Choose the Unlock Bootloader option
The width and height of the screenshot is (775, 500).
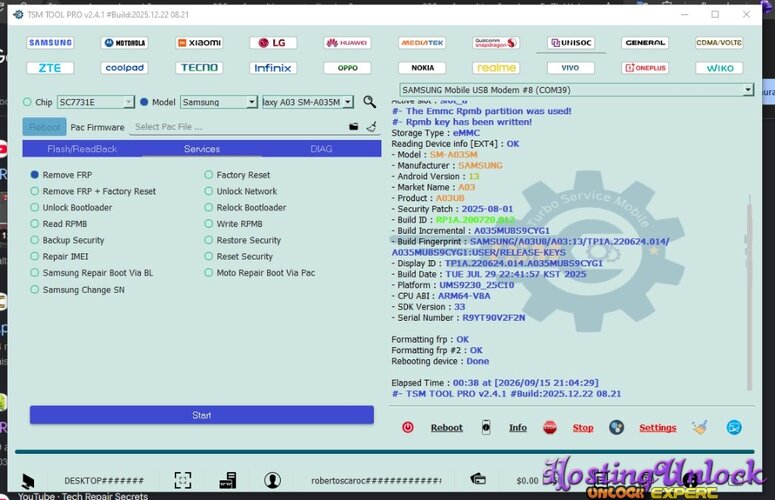[x=72, y=208]
